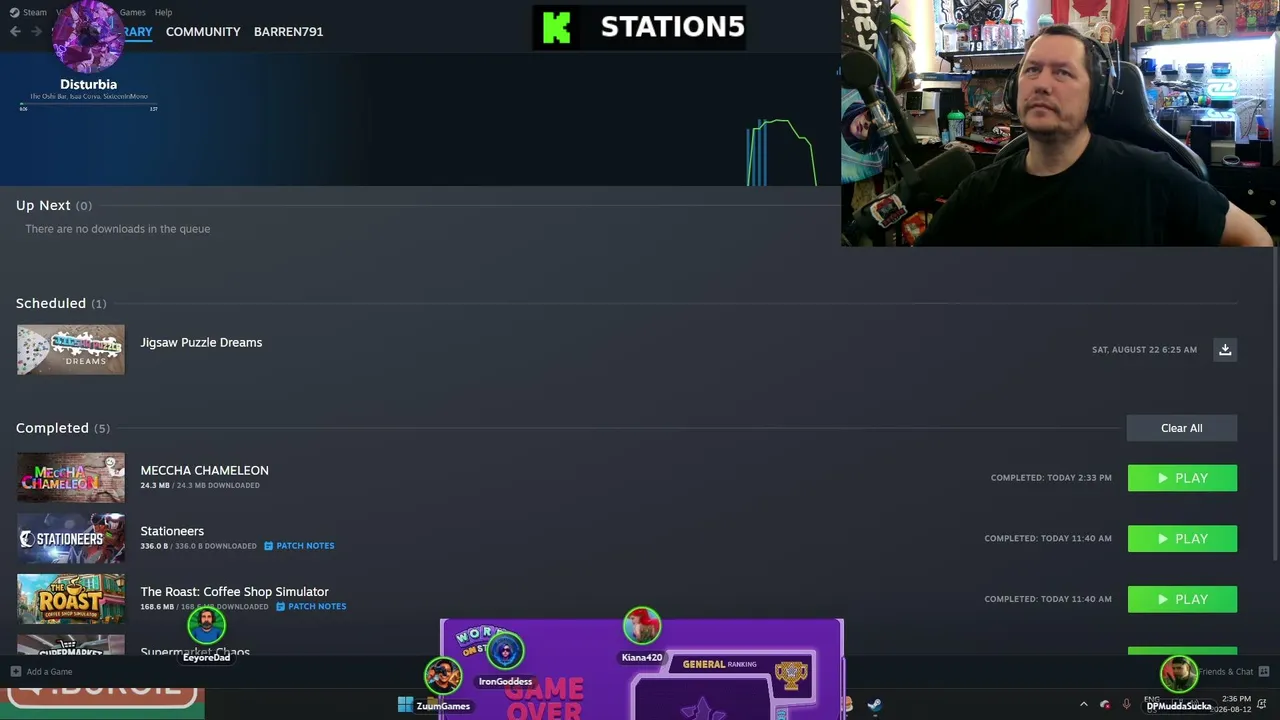This screenshot has width=1280, height=720.
Task: Play The Roast: Coffee Shop Simulator
Action: (x=1182, y=599)
